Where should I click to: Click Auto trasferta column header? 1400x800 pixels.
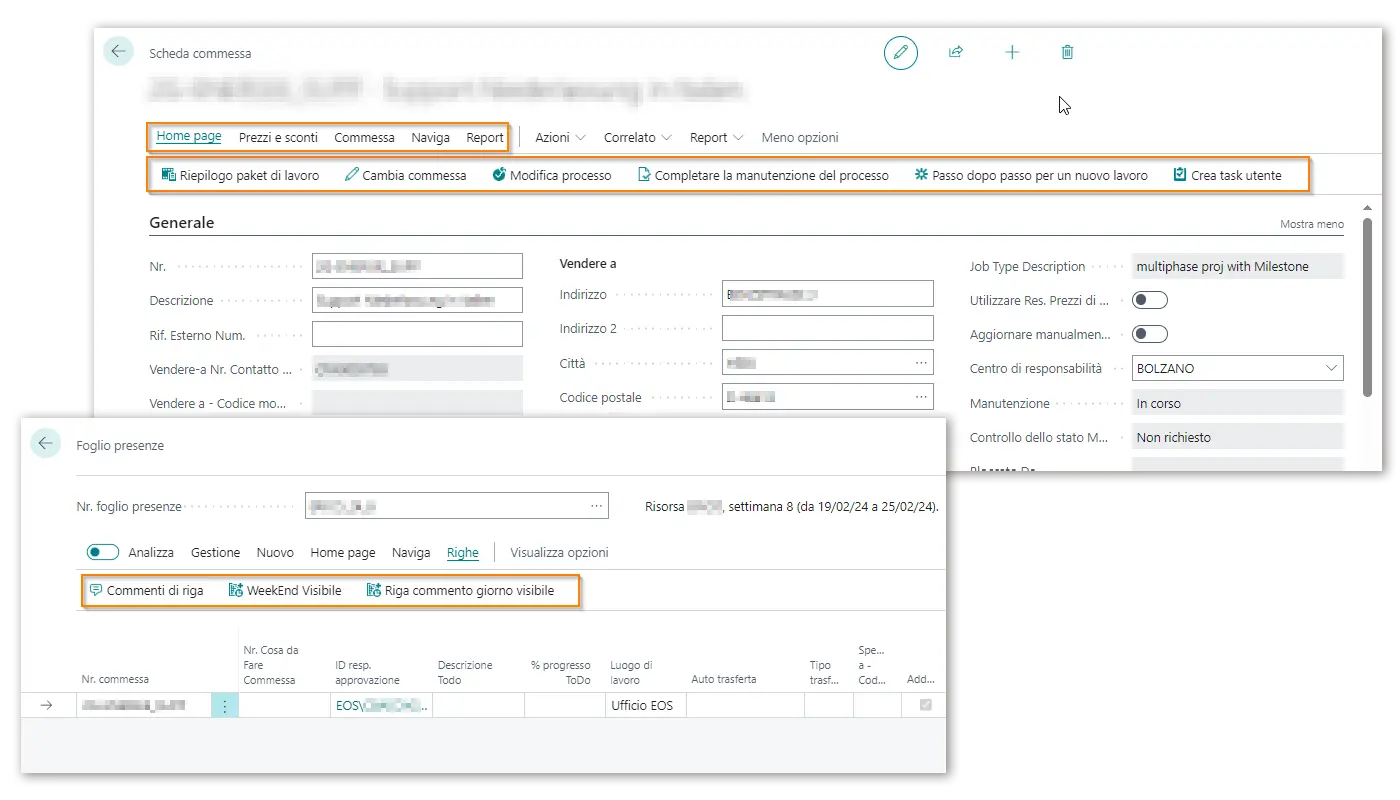[x=723, y=679]
